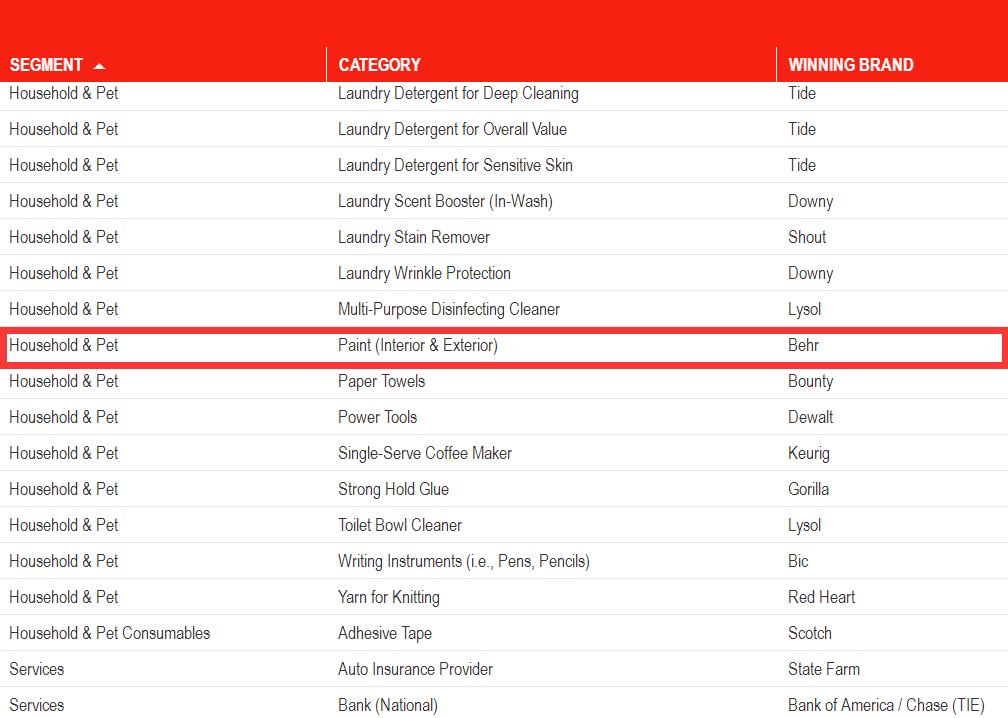Click the 'Bounty' winning brand cell

[811, 381]
